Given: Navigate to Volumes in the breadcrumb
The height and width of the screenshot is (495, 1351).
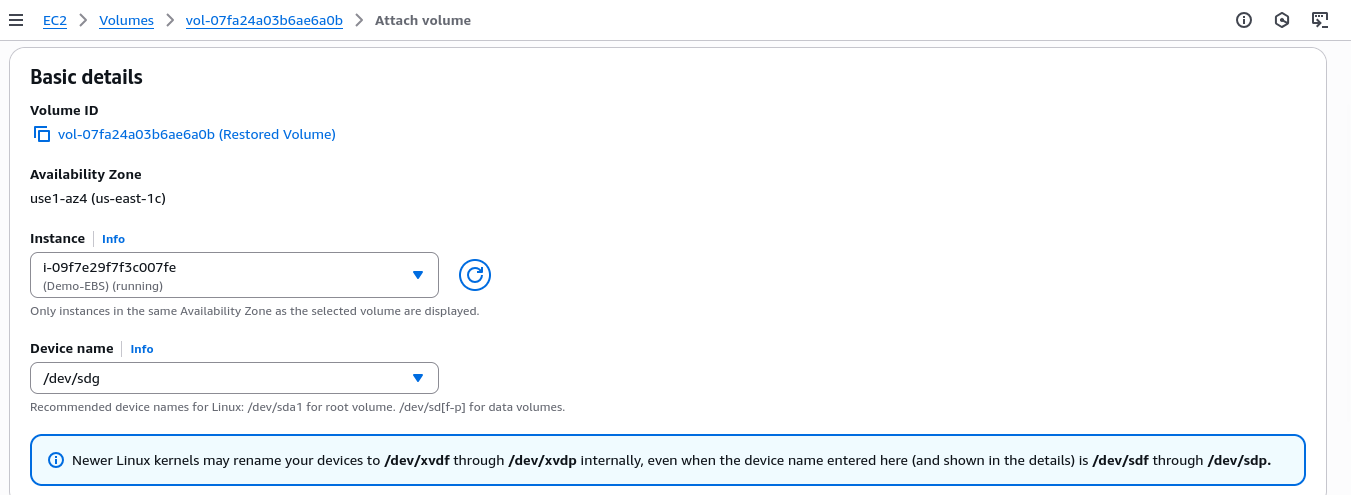Looking at the screenshot, I should tap(126, 20).
